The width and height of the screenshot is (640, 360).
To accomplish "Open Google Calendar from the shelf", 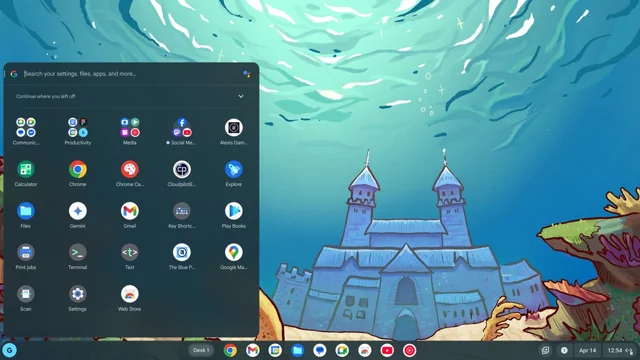I will point(275,350).
